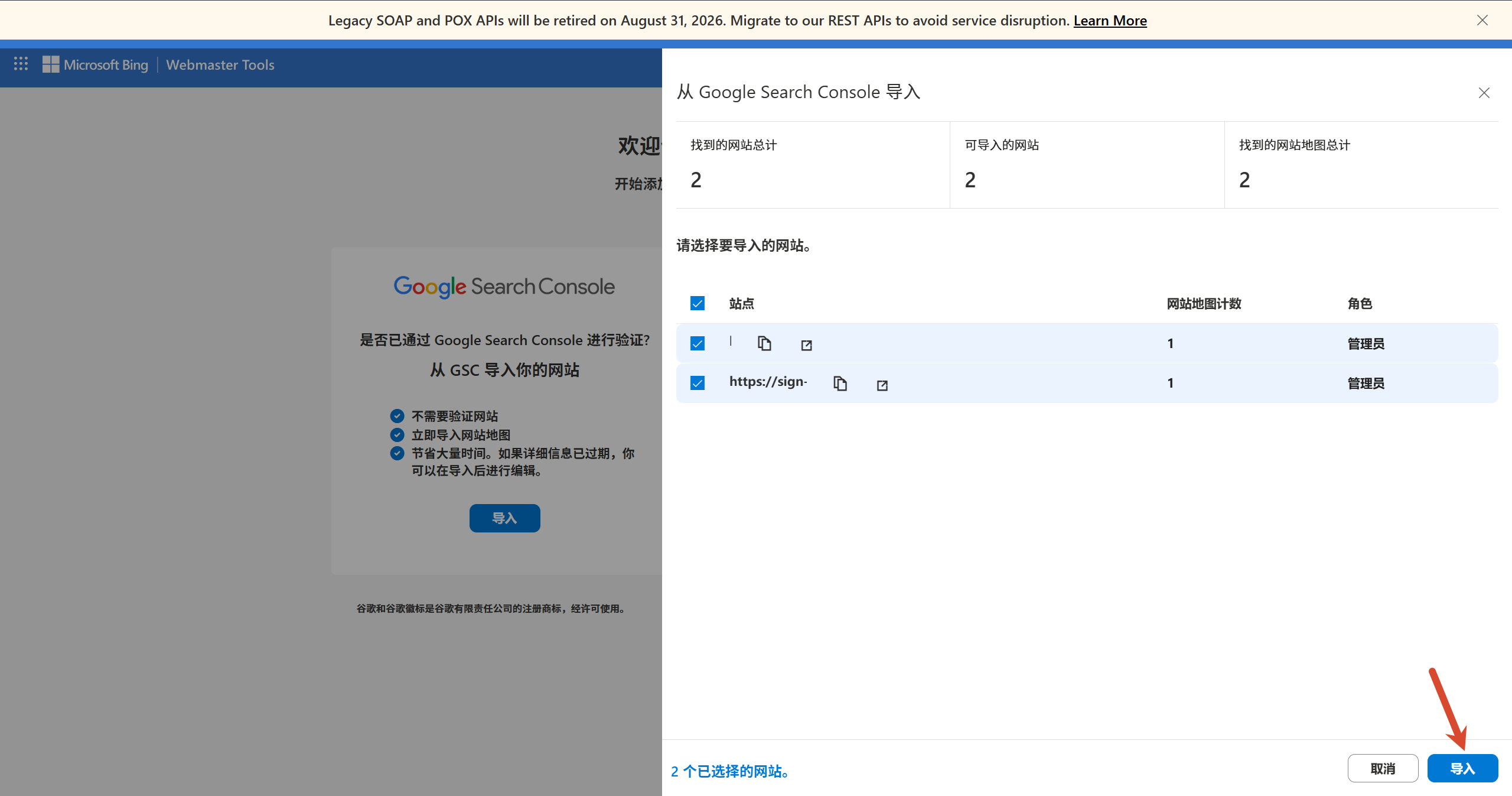Open the Webmaster Tools home link
Screen dimensions: 1512x796
click(x=220, y=64)
